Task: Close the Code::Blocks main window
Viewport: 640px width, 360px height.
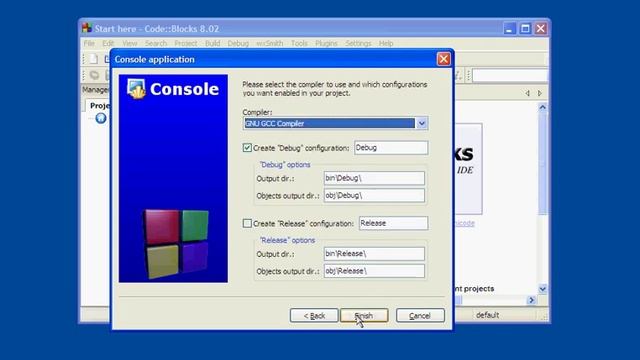Action: pos(541,29)
